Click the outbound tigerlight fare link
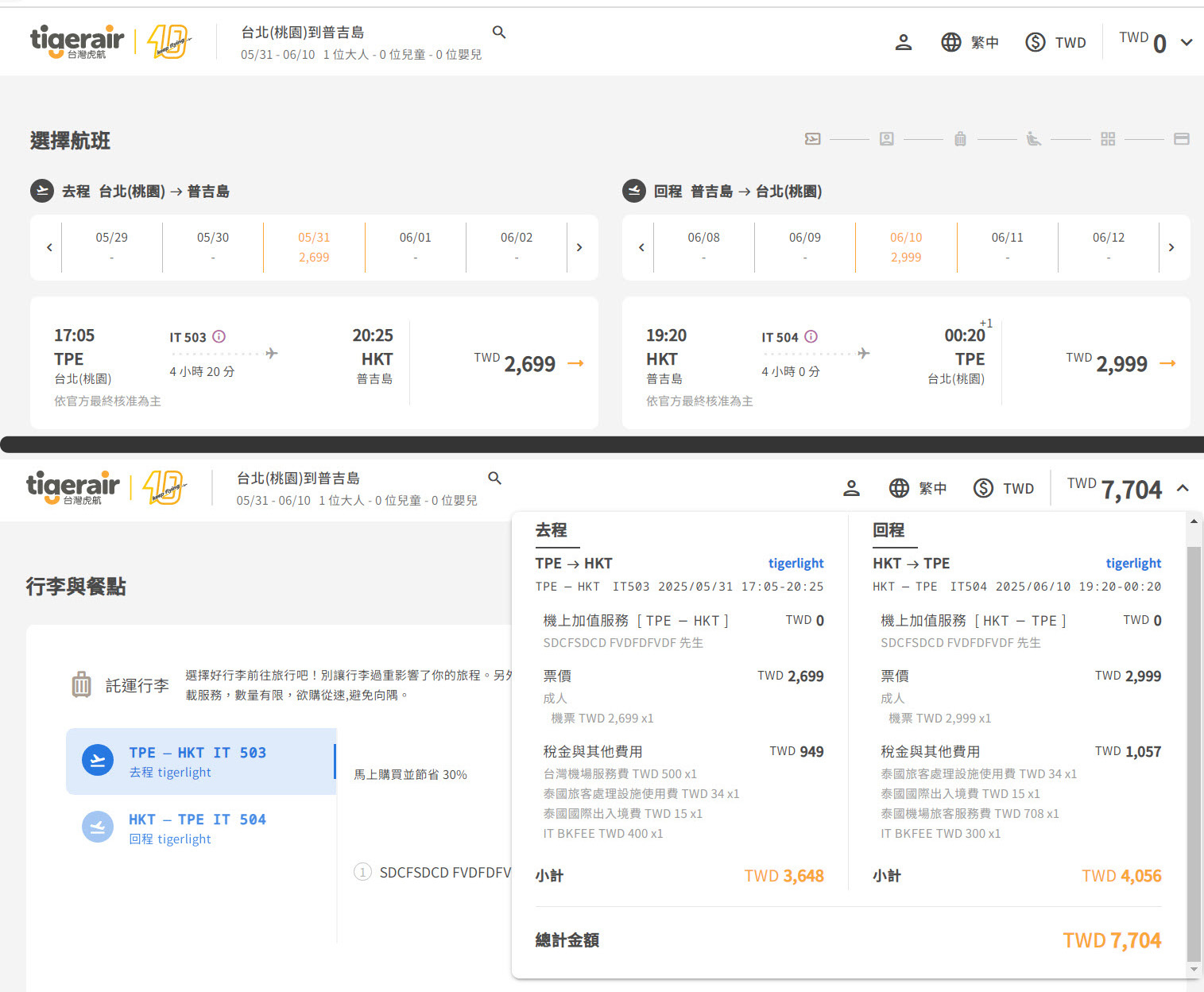The height and width of the screenshot is (992, 1204). pos(796,563)
